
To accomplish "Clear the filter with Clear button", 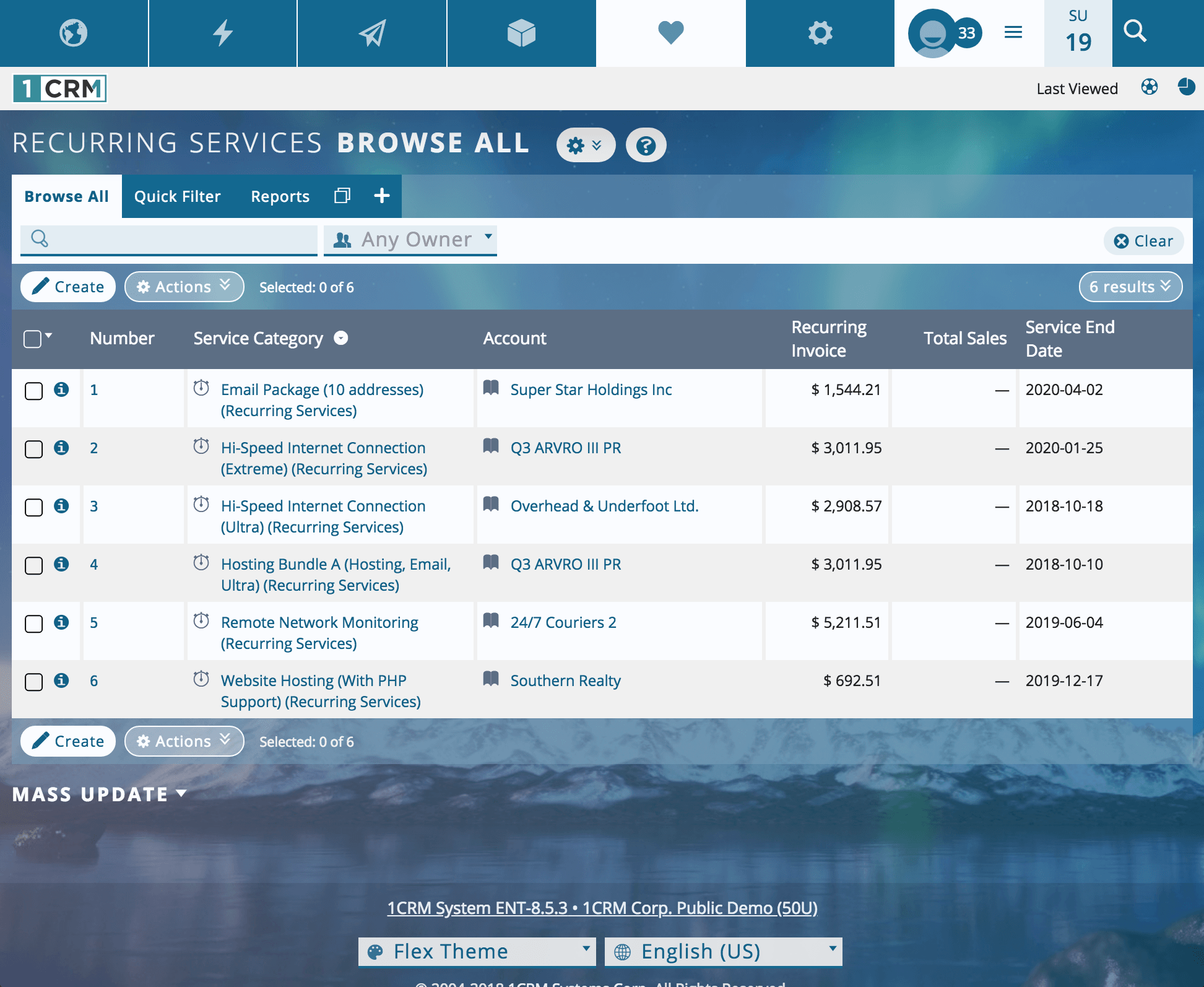I will coord(1143,241).
